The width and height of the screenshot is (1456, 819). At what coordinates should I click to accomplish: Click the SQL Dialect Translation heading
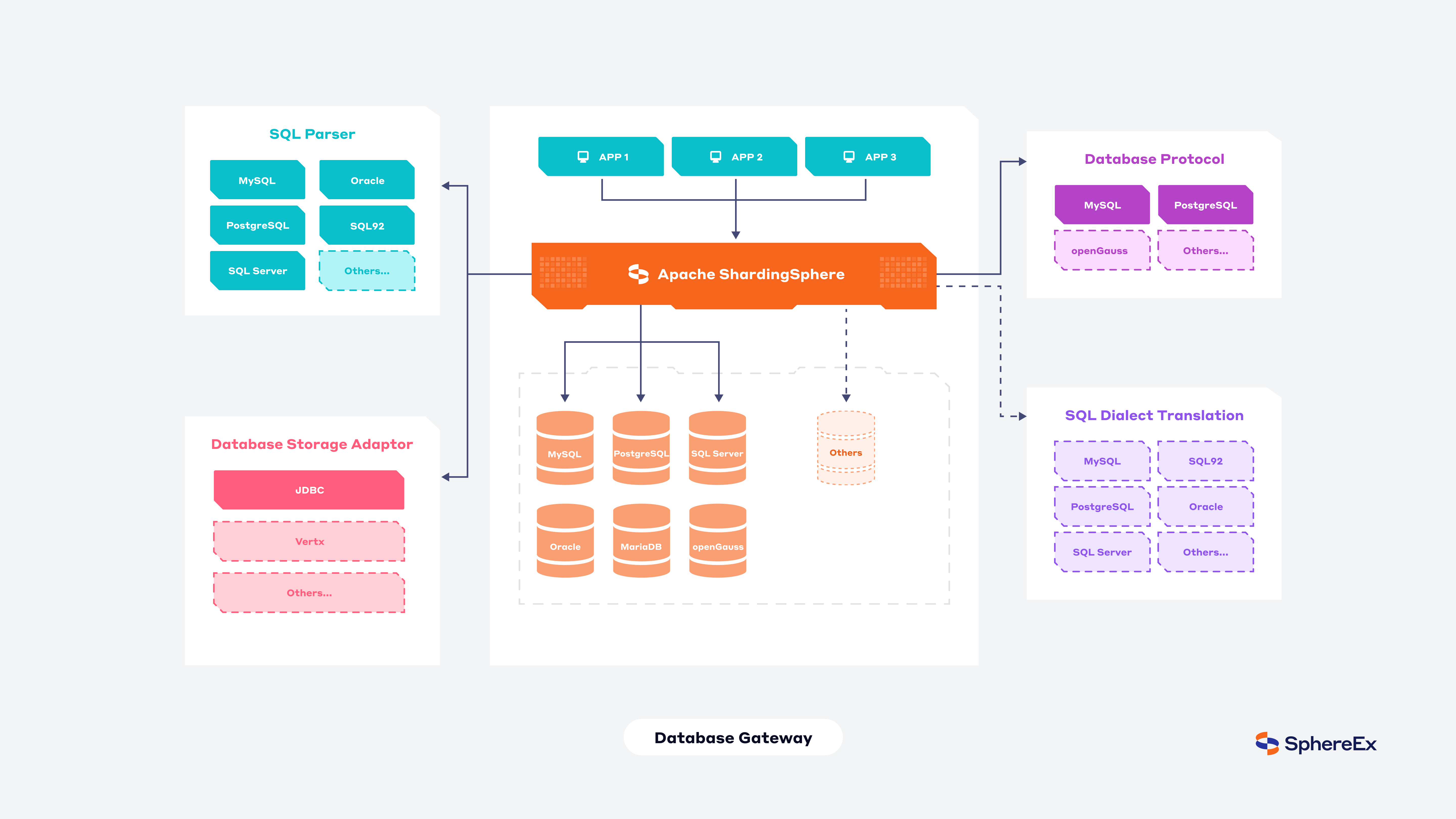point(1154,415)
